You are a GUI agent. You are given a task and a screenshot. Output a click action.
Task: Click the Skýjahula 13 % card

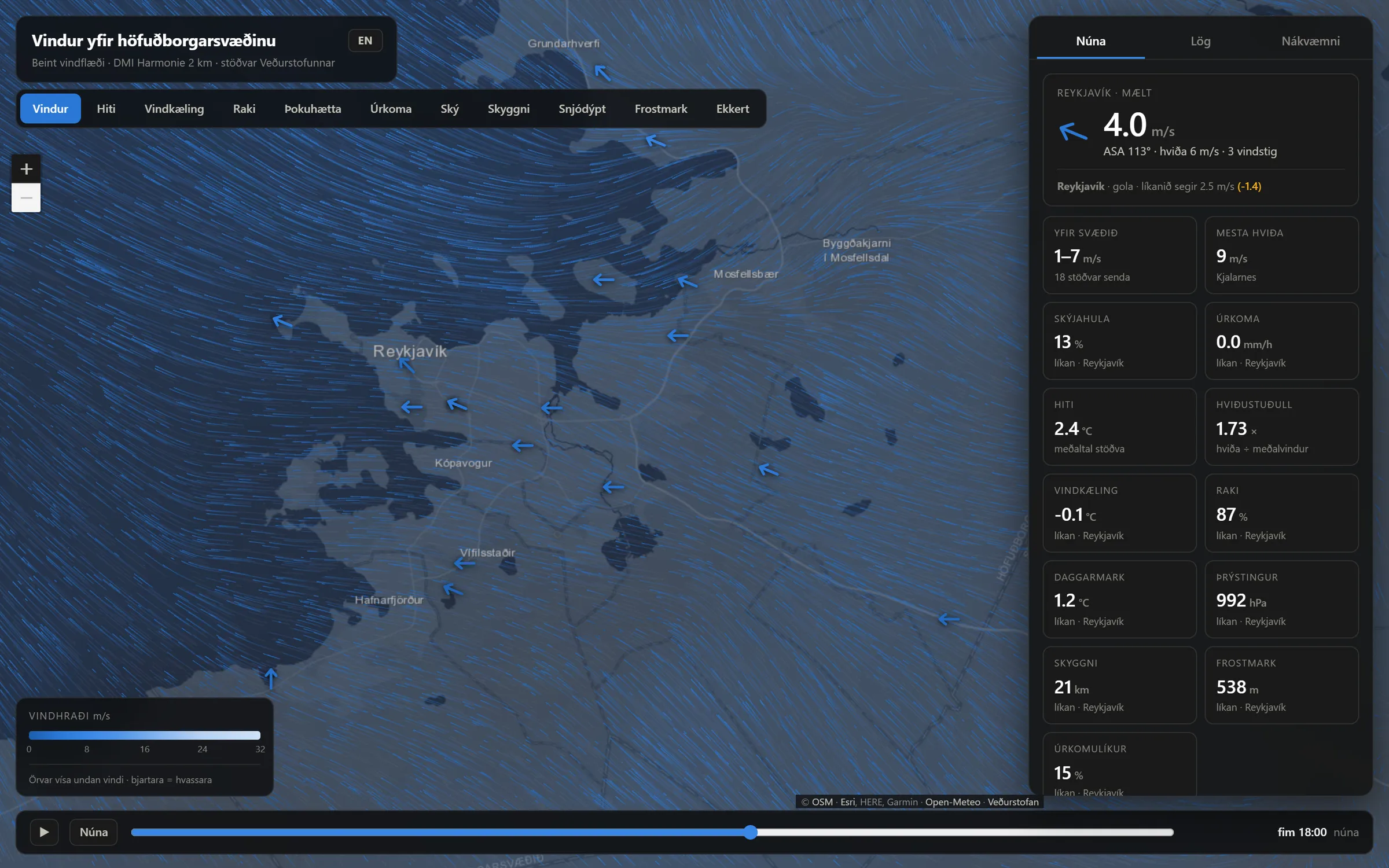1119,341
